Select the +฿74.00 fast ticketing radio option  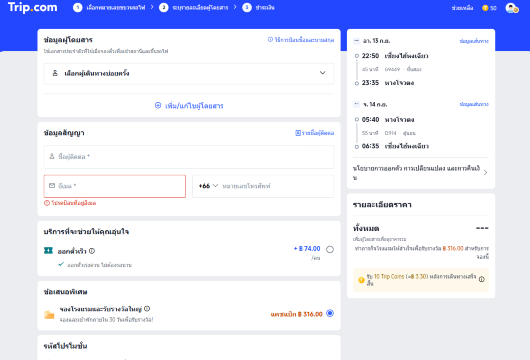330,249
